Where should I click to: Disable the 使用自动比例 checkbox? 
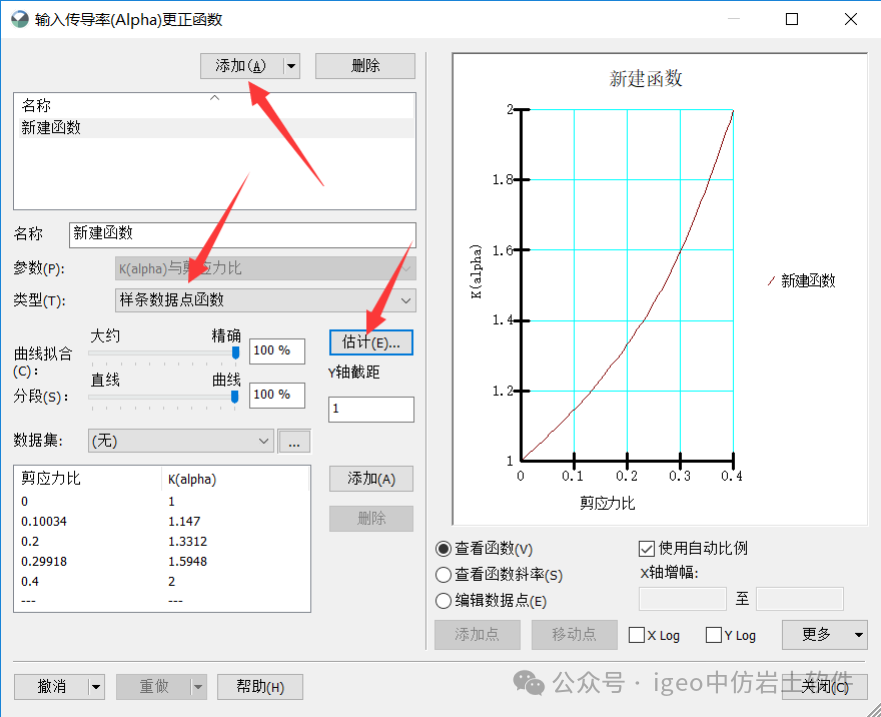click(x=645, y=547)
